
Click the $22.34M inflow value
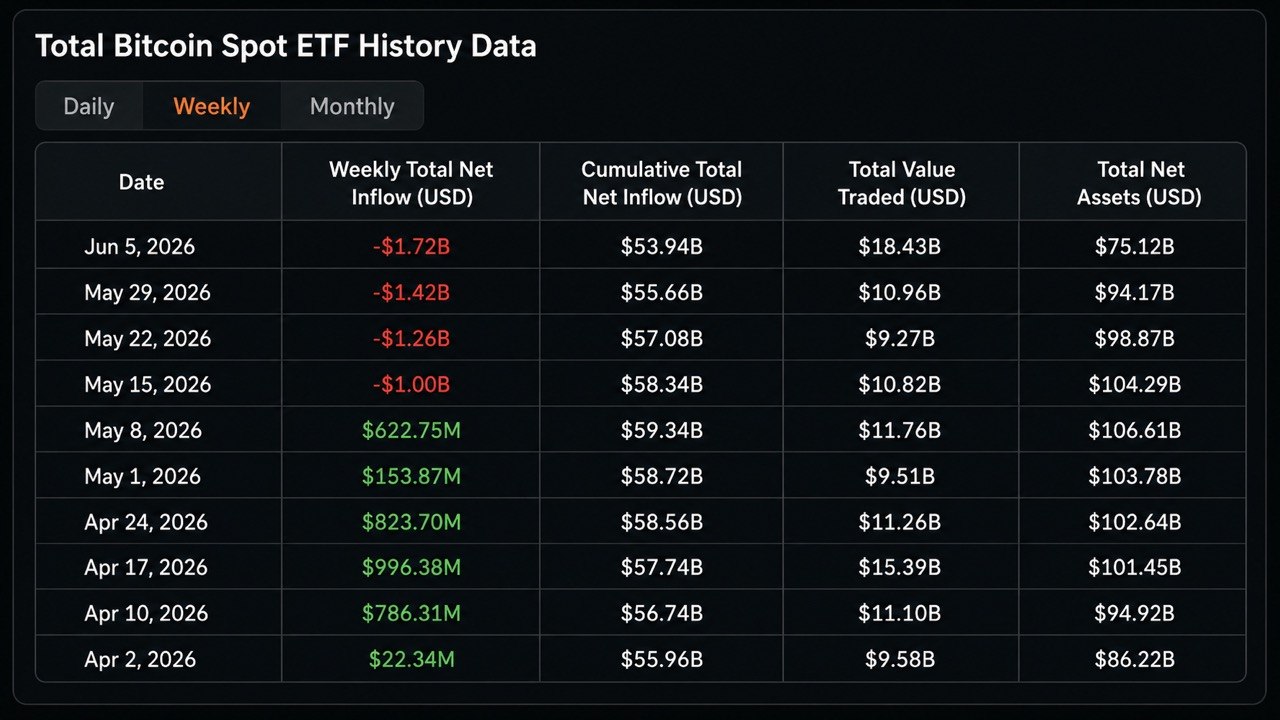[411, 659]
